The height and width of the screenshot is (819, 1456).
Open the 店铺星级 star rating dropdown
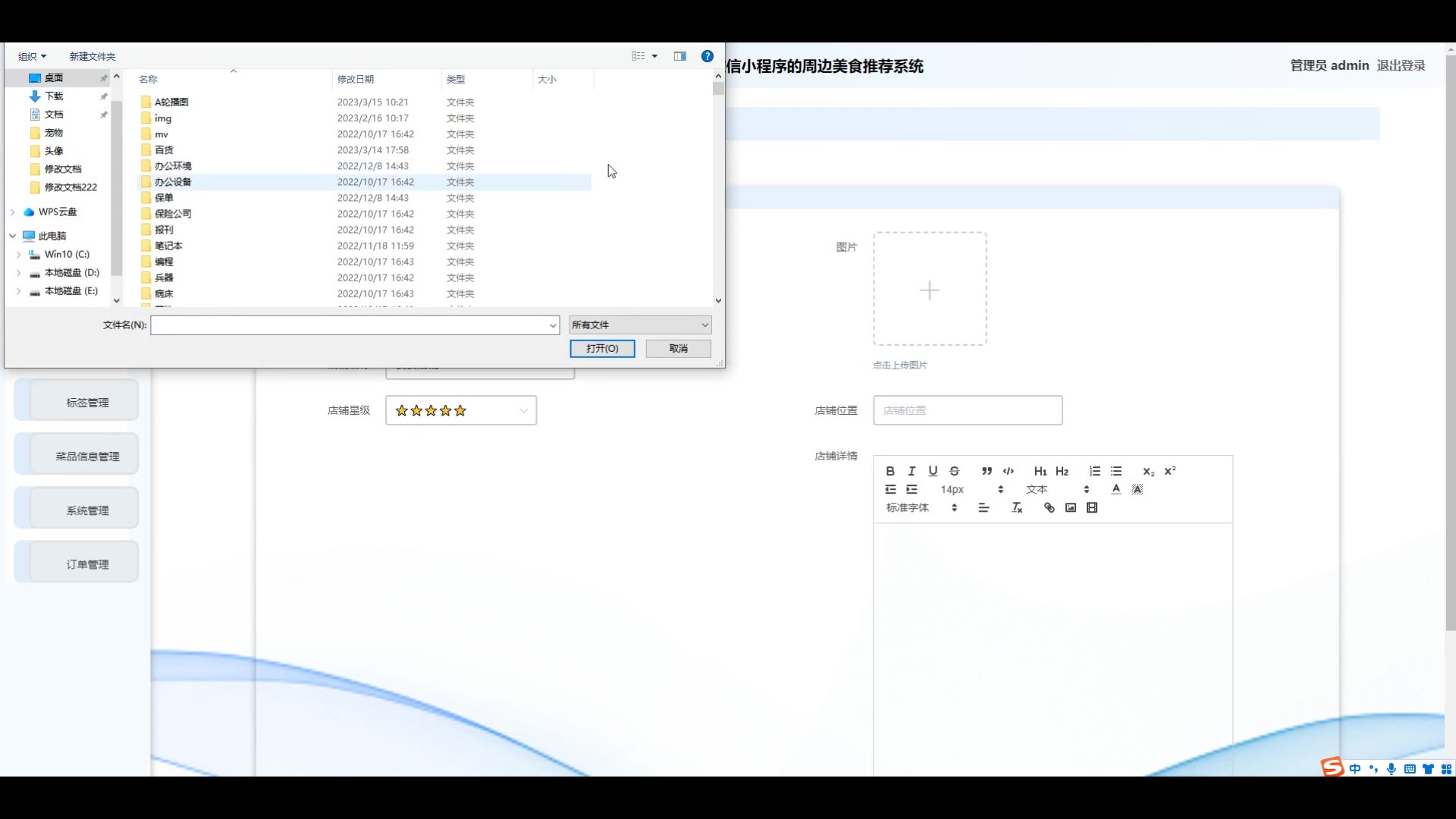[461, 410]
